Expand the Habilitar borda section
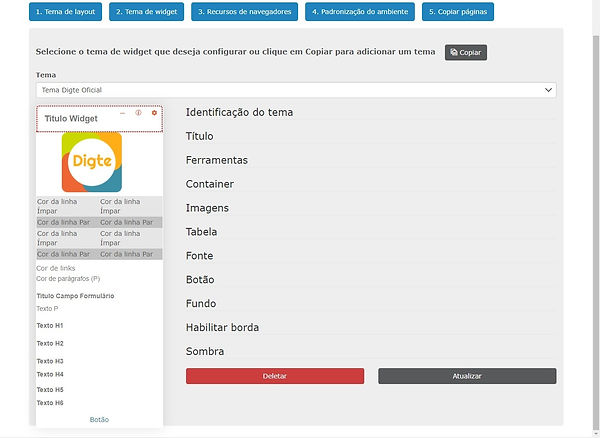Screen dimensions: 600x438 [222, 327]
